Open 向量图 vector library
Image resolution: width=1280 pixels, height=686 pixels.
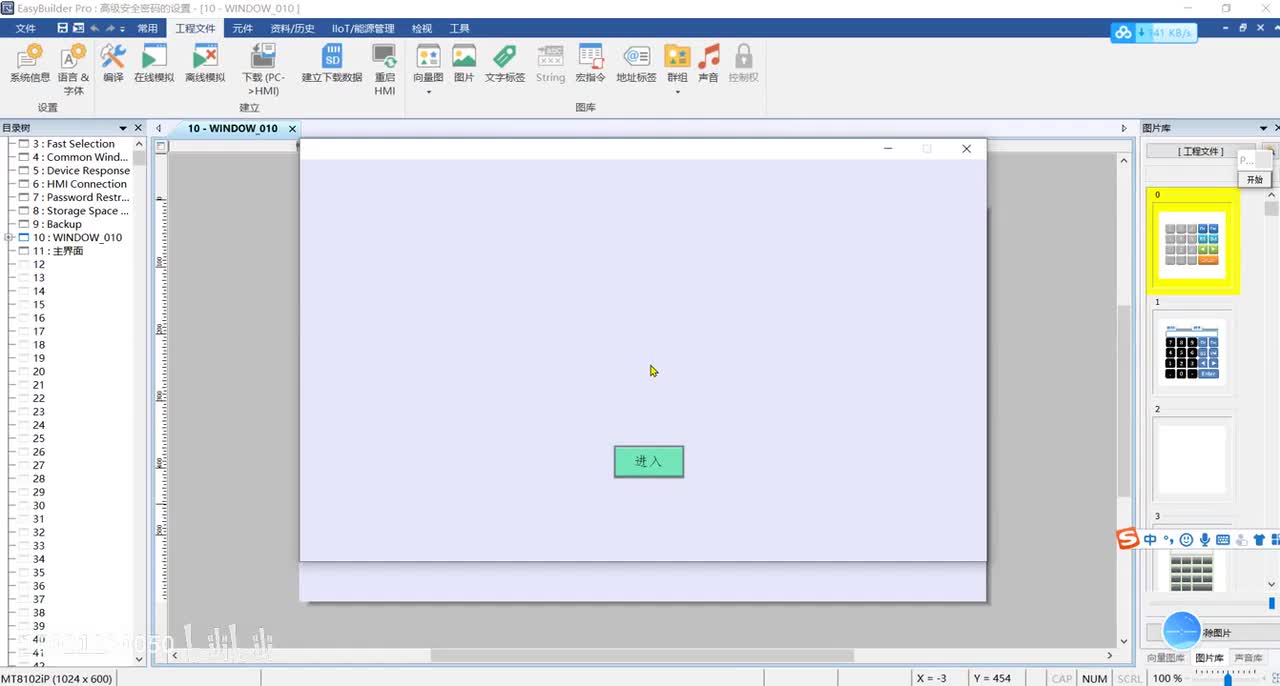(428, 64)
